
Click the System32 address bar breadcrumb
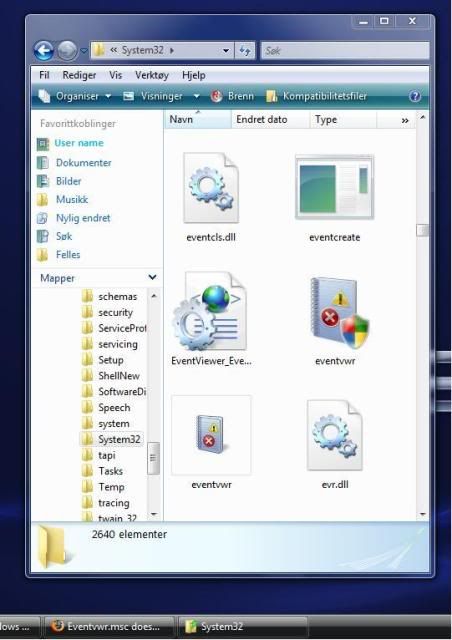click(142, 51)
